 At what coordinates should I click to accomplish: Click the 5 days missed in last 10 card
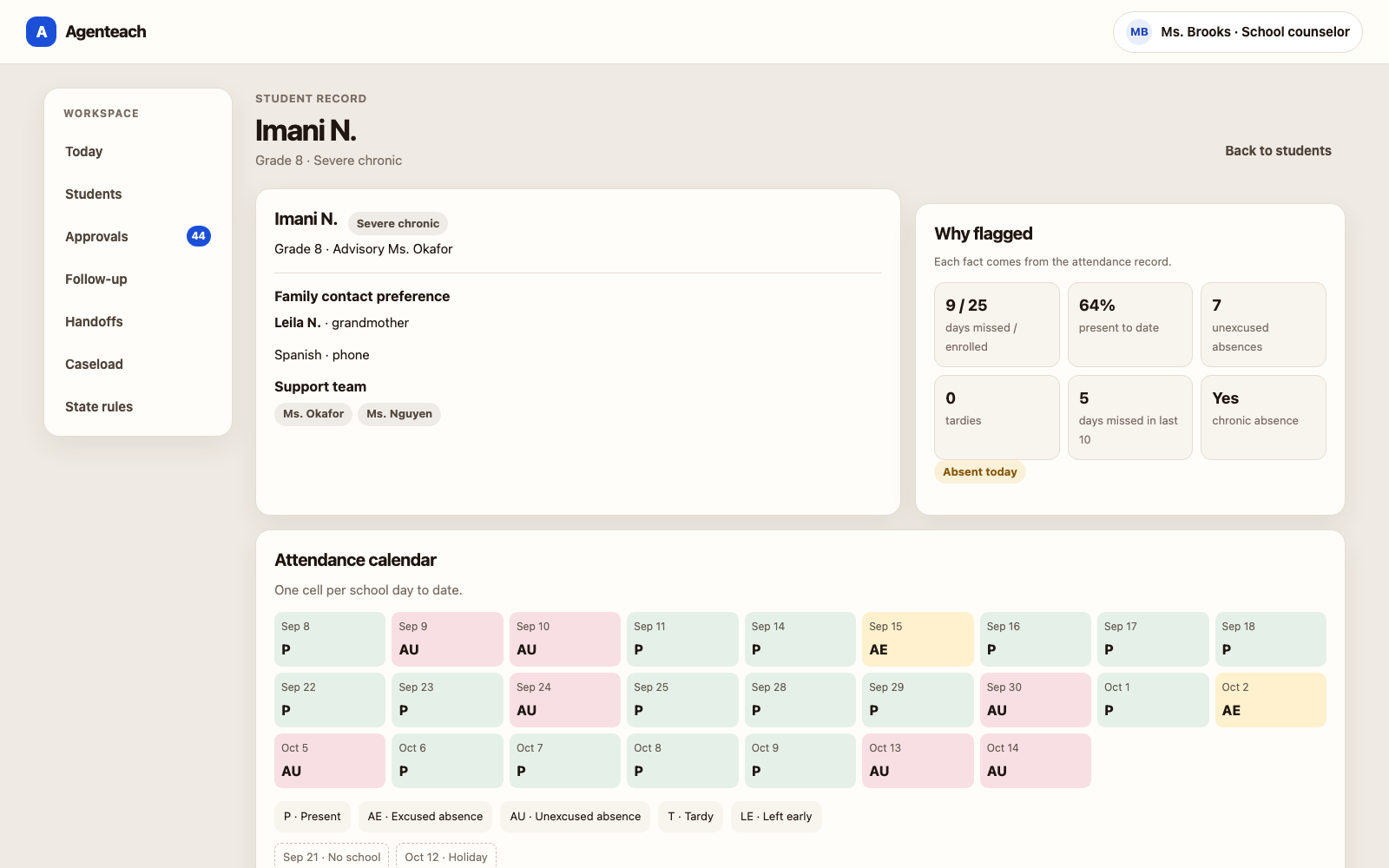click(x=1130, y=418)
